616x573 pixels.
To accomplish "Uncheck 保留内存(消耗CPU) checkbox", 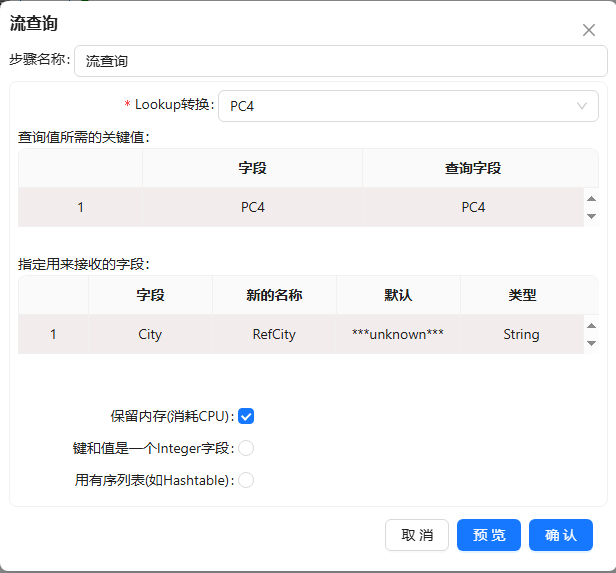I will (246, 416).
